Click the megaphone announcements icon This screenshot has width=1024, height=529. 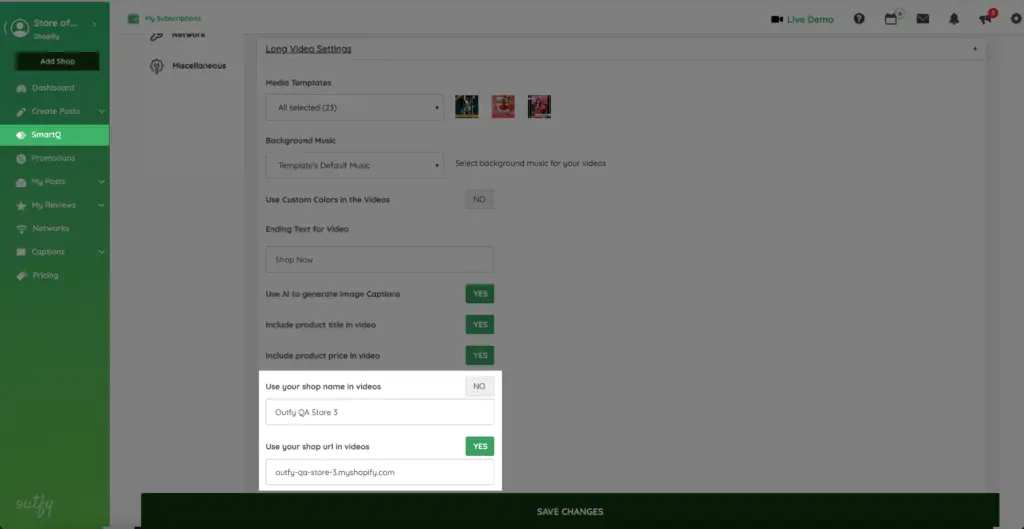point(986,19)
